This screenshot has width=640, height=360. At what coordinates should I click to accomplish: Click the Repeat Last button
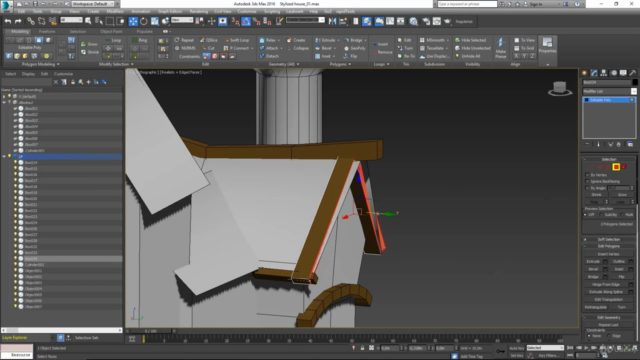coord(608,325)
